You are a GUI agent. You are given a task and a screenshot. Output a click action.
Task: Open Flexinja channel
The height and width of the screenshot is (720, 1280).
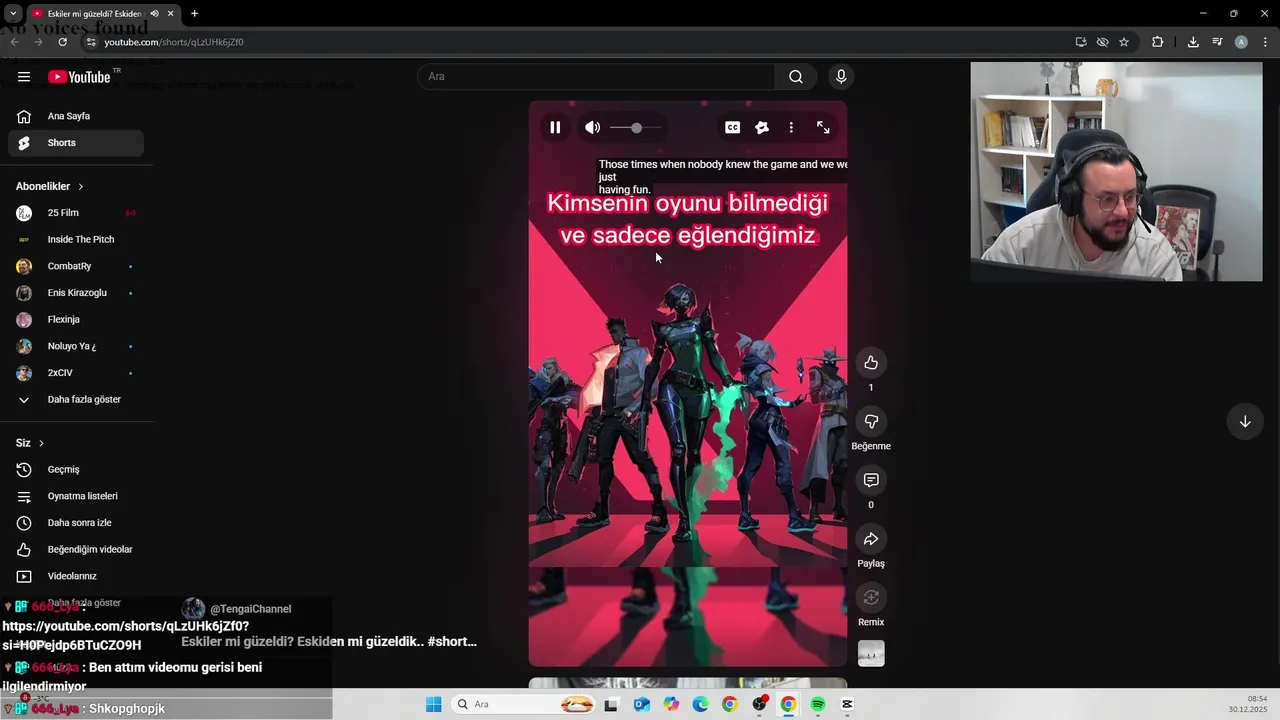[76, 320]
